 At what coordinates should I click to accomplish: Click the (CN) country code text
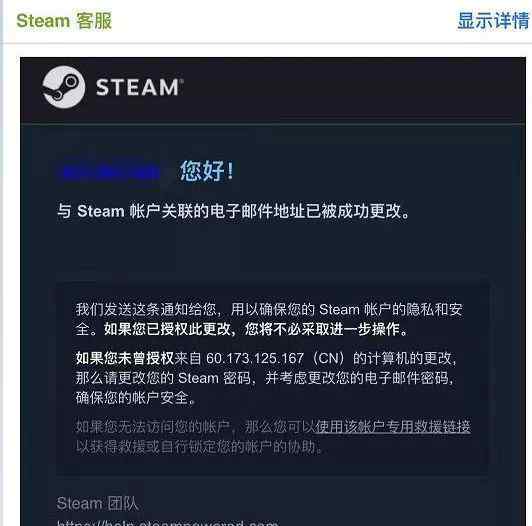328,358
